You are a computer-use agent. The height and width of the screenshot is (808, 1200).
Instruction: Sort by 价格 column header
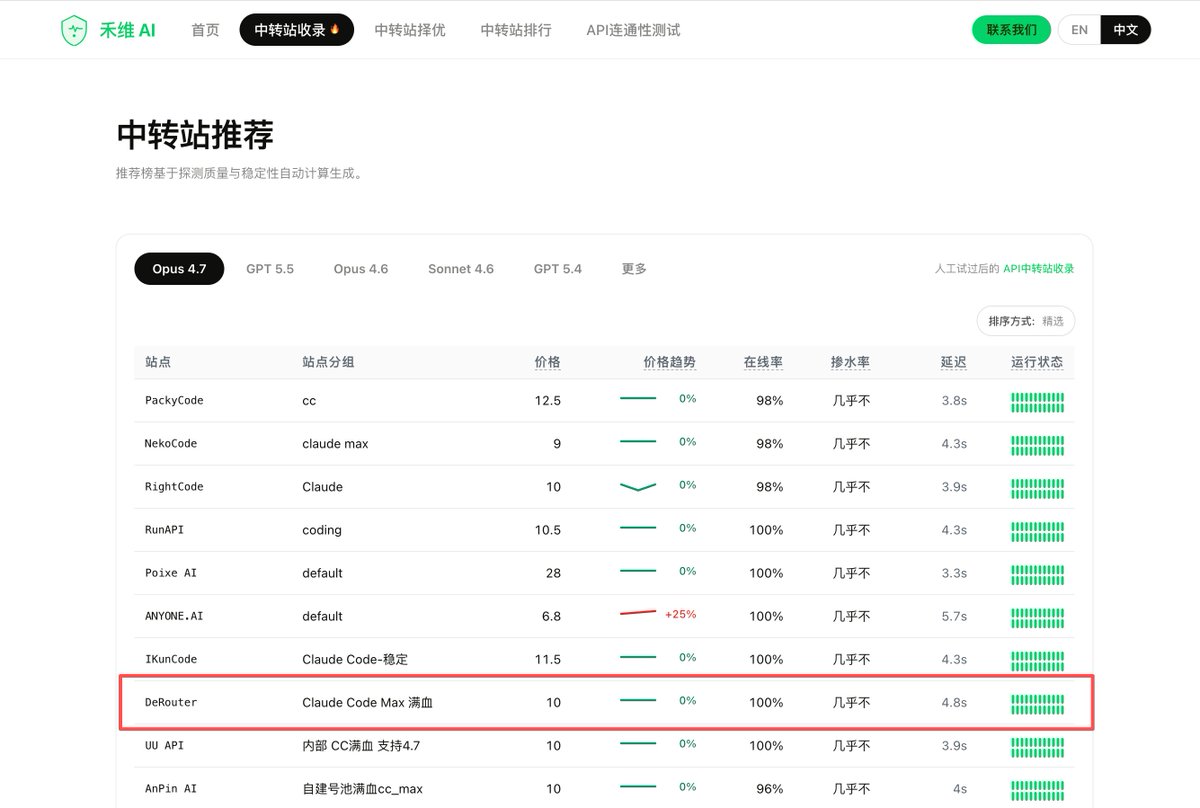point(548,362)
